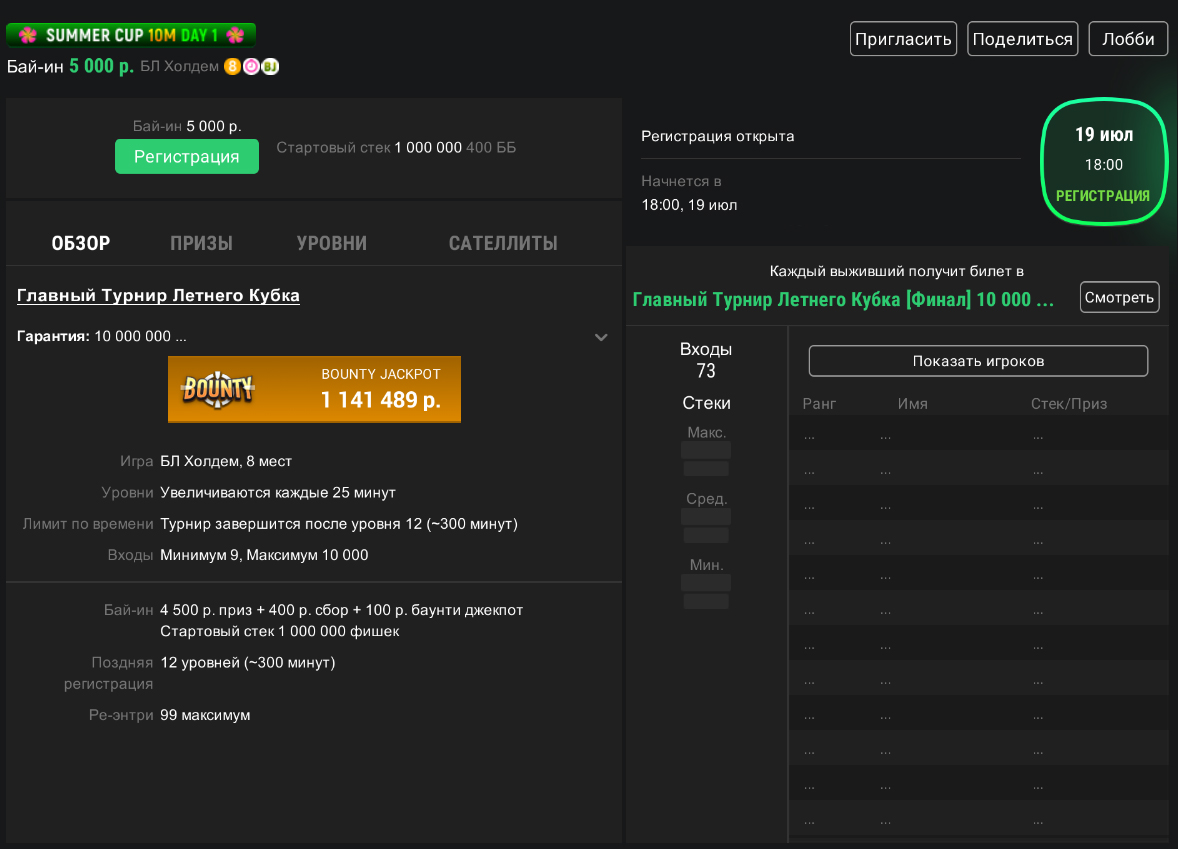The width and height of the screenshot is (1178, 849).
Task: Open the САТЕЛЛИТЫ tab
Action: (503, 243)
